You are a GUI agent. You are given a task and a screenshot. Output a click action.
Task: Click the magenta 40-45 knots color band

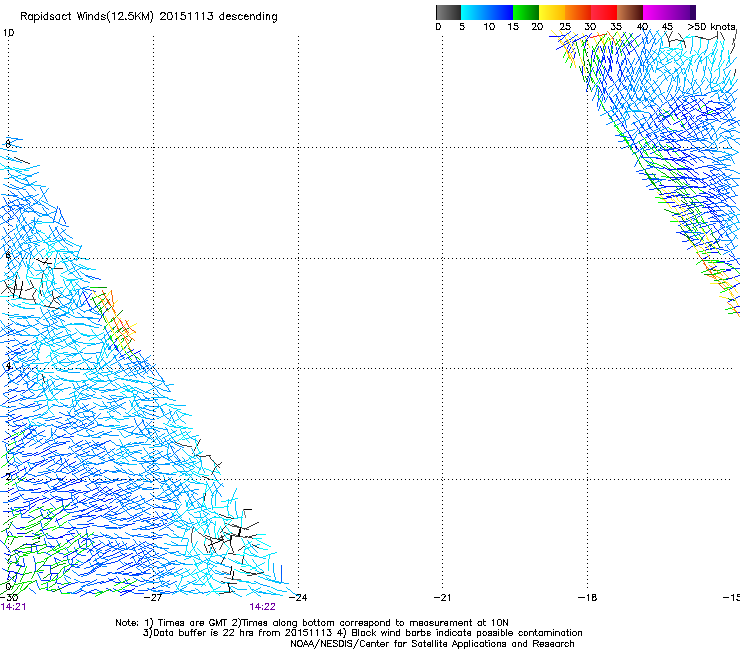(666, 12)
